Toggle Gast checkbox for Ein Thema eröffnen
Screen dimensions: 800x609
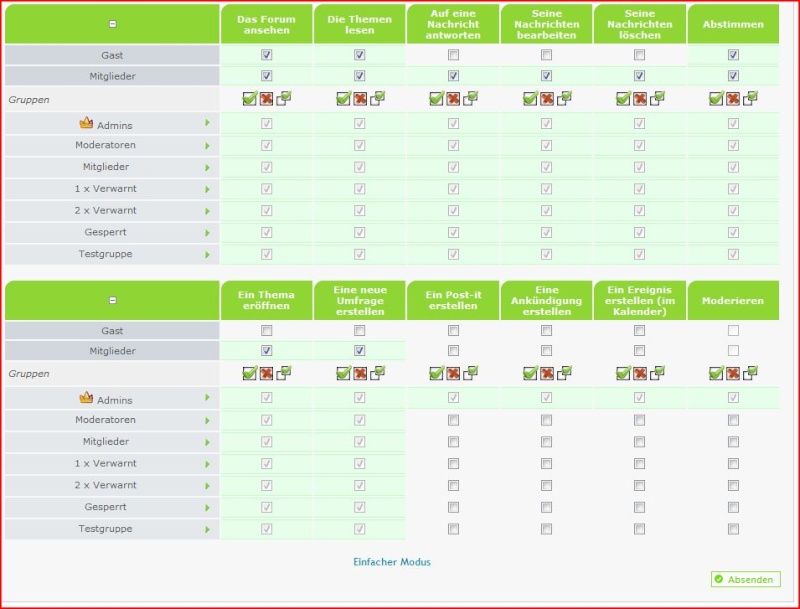click(x=266, y=331)
